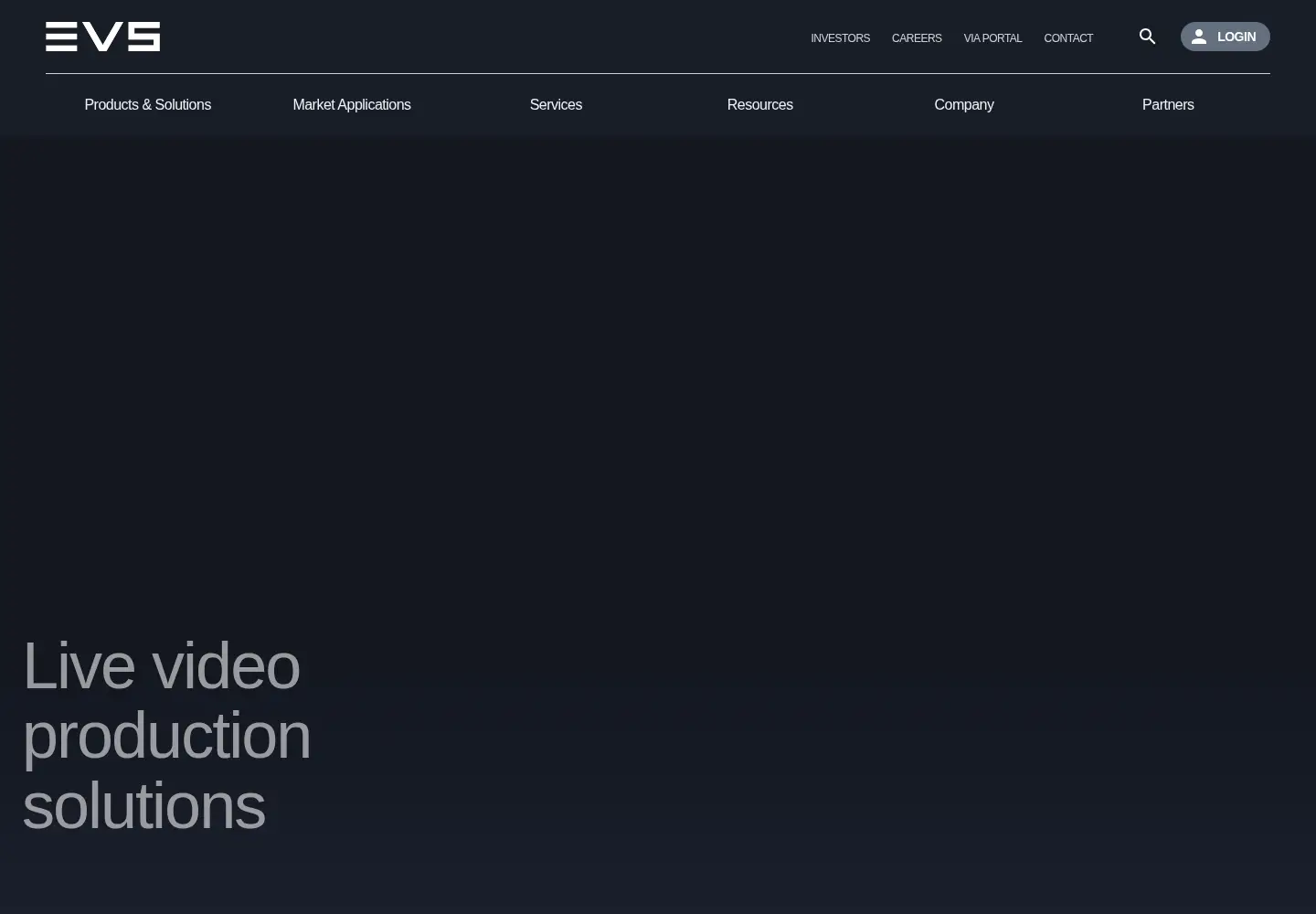Image resolution: width=1316 pixels, height=914 pixels.
Task: Visit the Contact link
Action: [x=1068, y=38]
